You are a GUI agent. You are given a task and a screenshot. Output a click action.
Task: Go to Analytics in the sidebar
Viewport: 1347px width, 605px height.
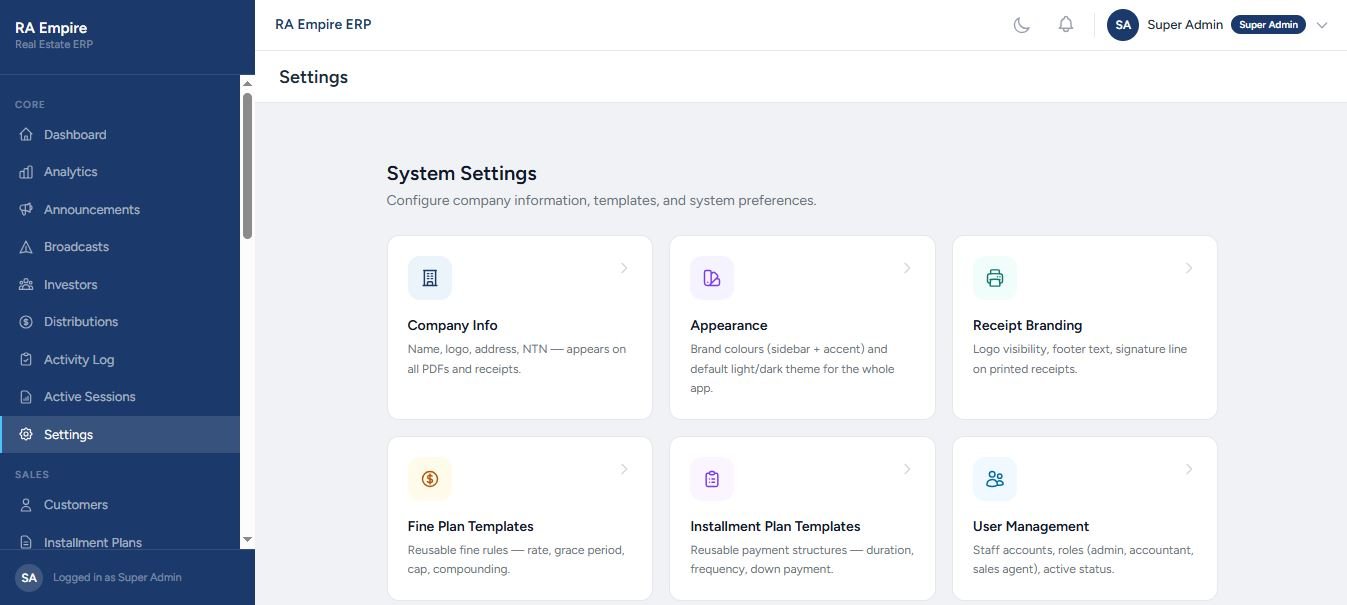tap(120, 172)
